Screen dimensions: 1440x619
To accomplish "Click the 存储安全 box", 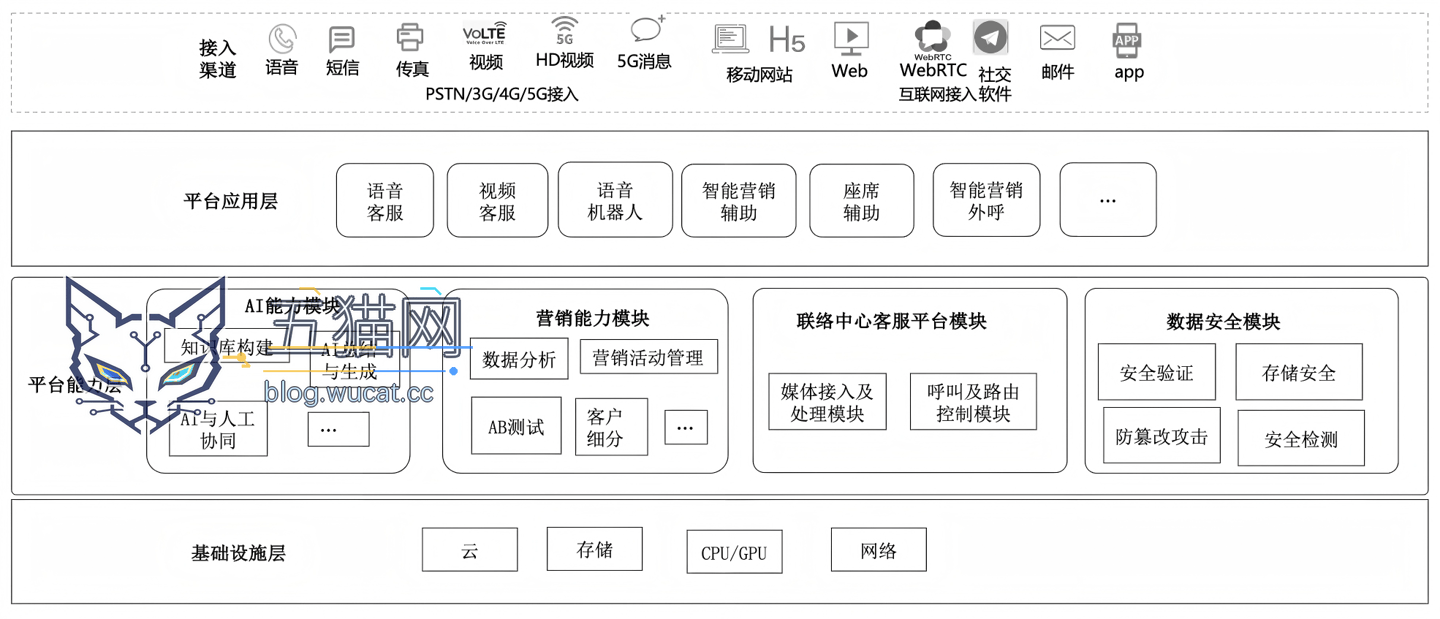I will pyautogui.click(x=1299, y=372).
